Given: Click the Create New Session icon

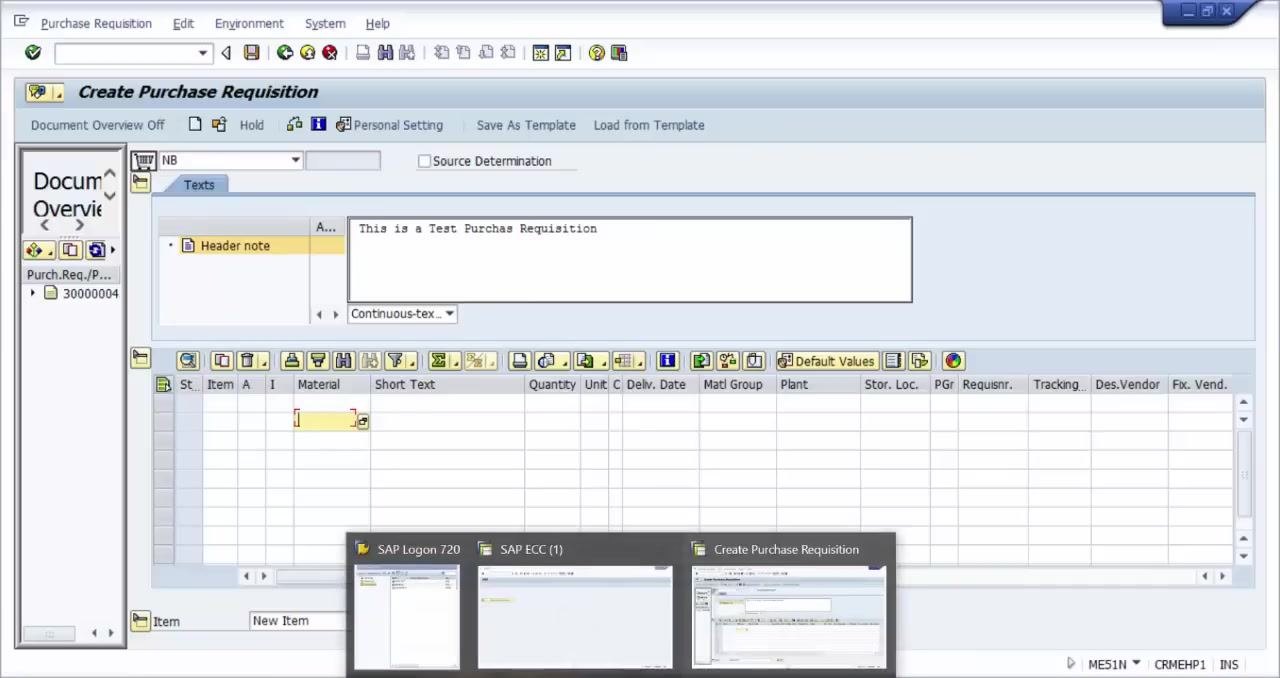Looking at the screenshot, I should pos(541,53).
